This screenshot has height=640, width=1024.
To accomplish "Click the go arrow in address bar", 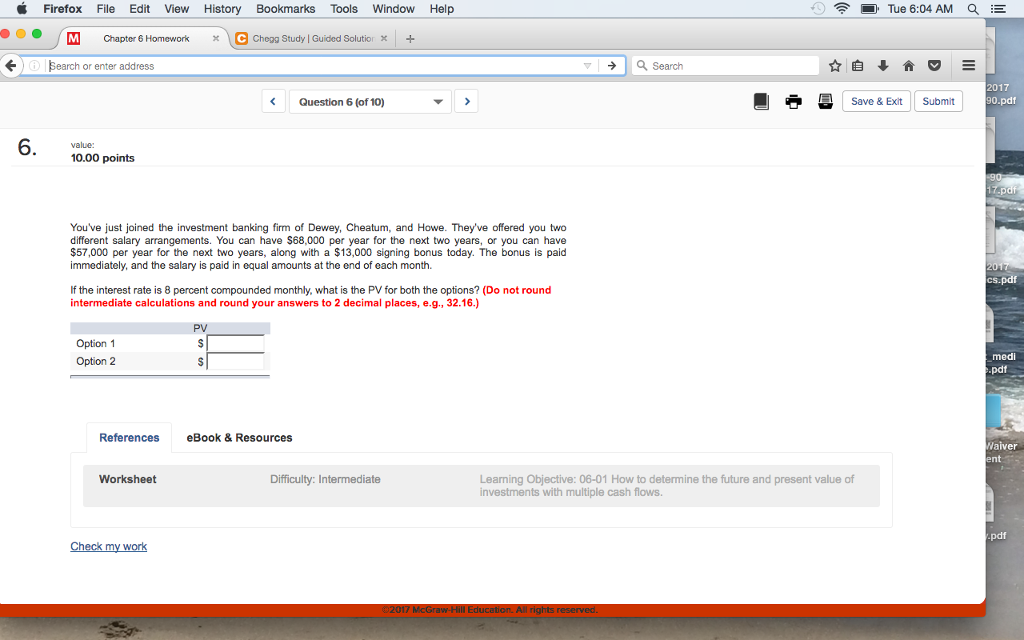I will pyautogui.click(x=612, y=65).
